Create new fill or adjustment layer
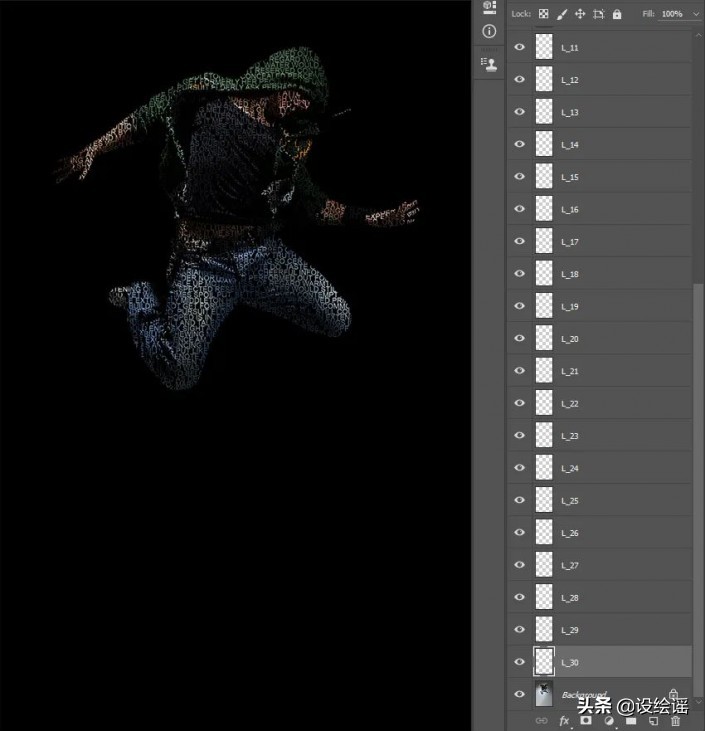Viewport: 705px width, 731px height. tap(608, 720)
